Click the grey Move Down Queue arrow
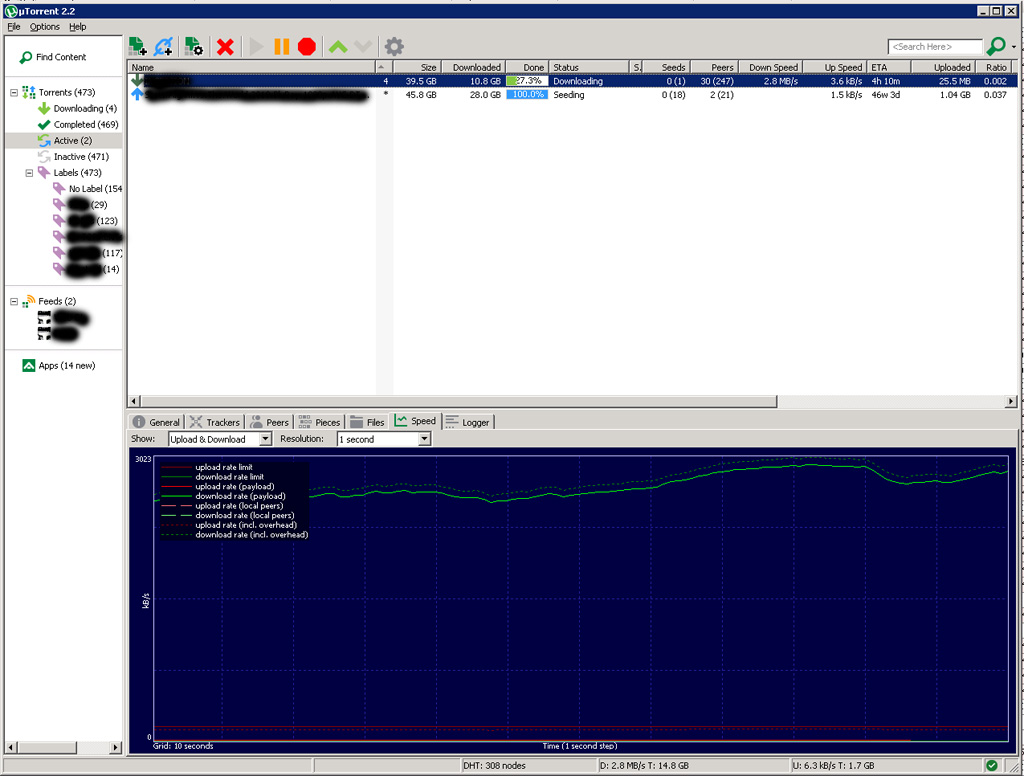The image size is (1024, 776). pyautogui.click(x=363, y=47)
